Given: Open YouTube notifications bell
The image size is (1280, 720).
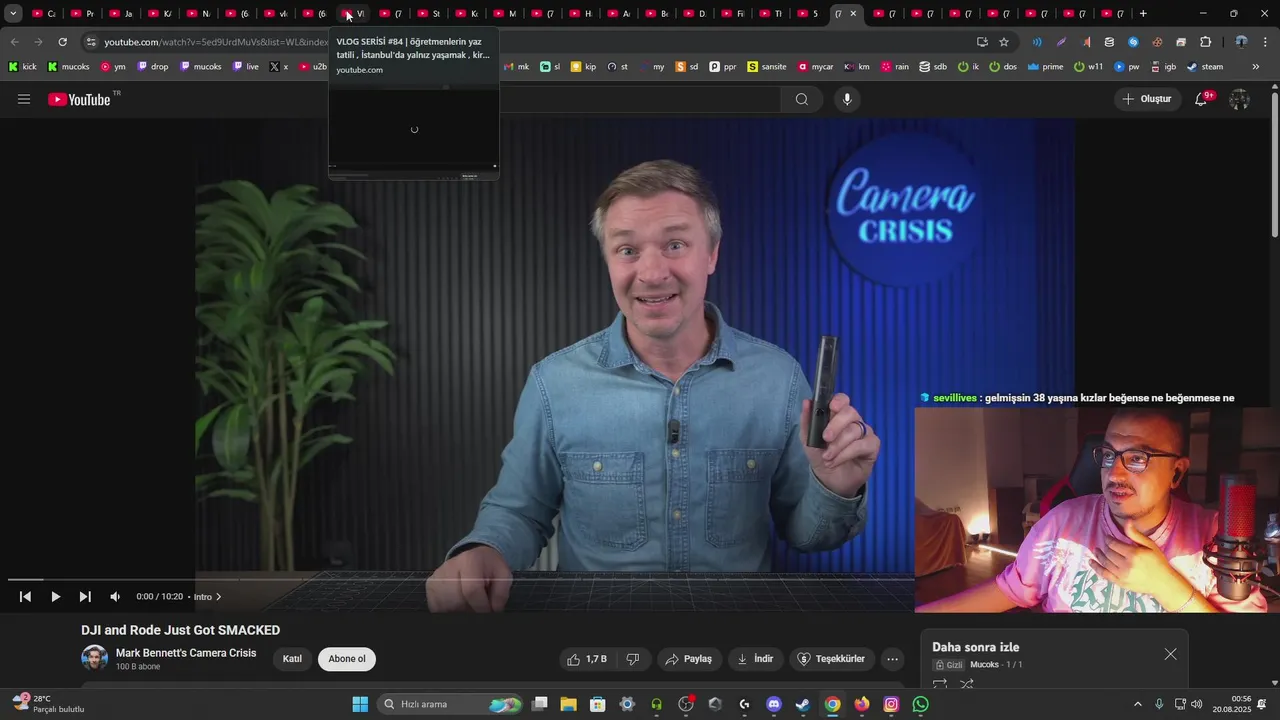Looking at the screenshot, I should click(1202, 99).
